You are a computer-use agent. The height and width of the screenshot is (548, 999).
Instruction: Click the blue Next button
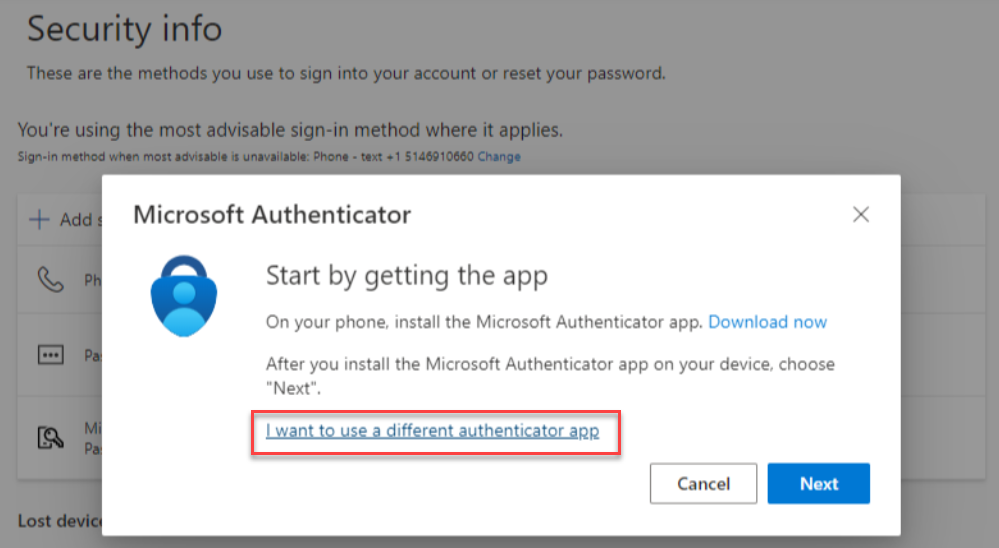click(818, 484)
